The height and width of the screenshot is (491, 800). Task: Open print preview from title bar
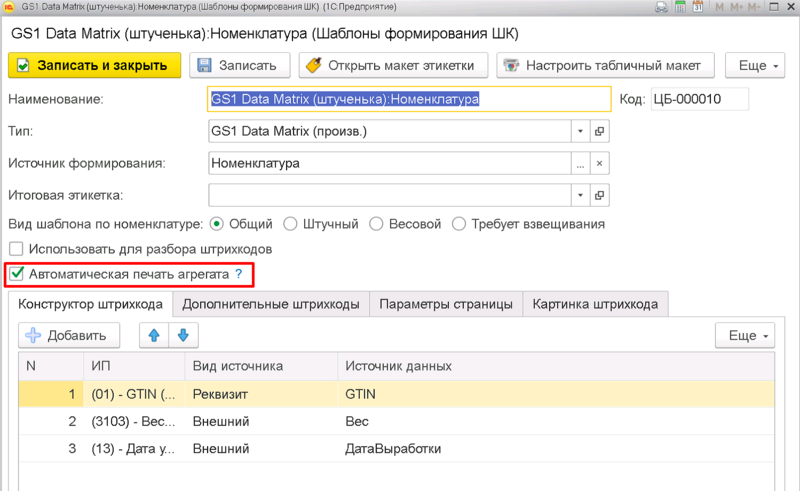pyautogui.click(x=662, y=7)
